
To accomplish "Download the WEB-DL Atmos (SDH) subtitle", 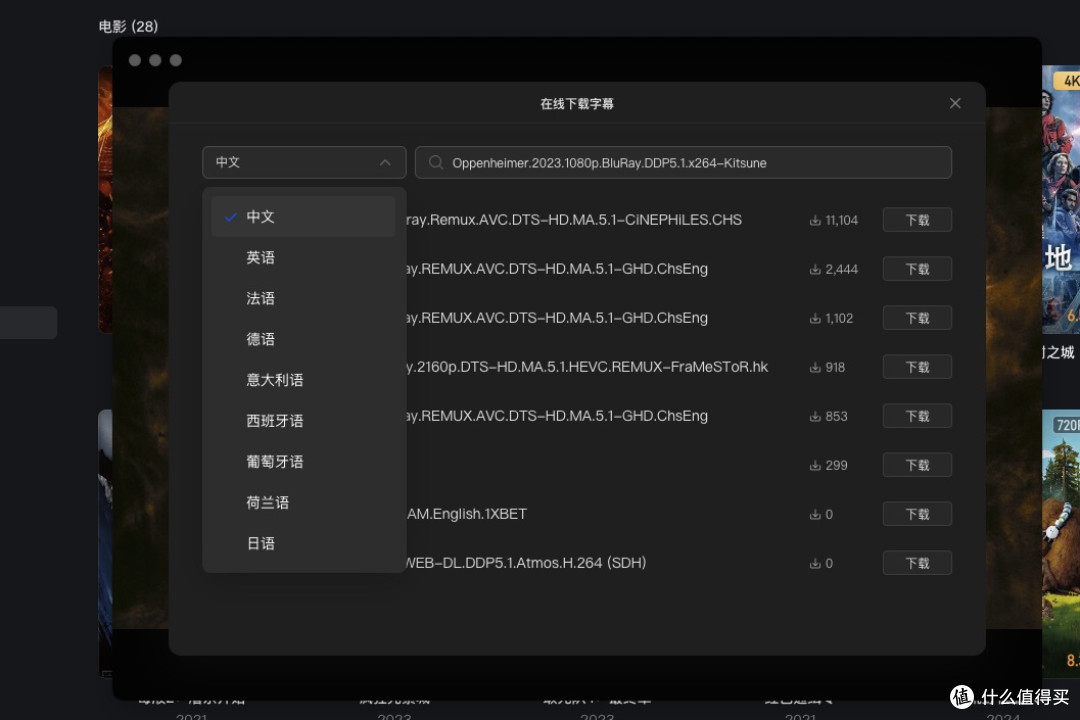I will point(917,563).
